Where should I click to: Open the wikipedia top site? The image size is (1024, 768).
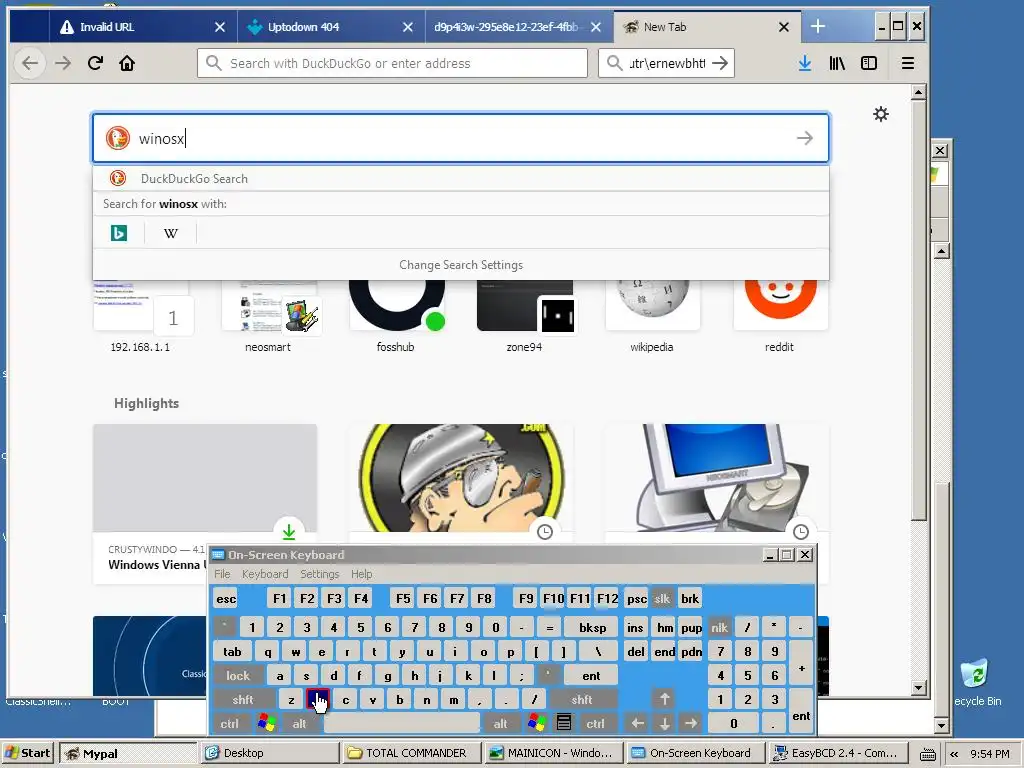pos(652,317)
